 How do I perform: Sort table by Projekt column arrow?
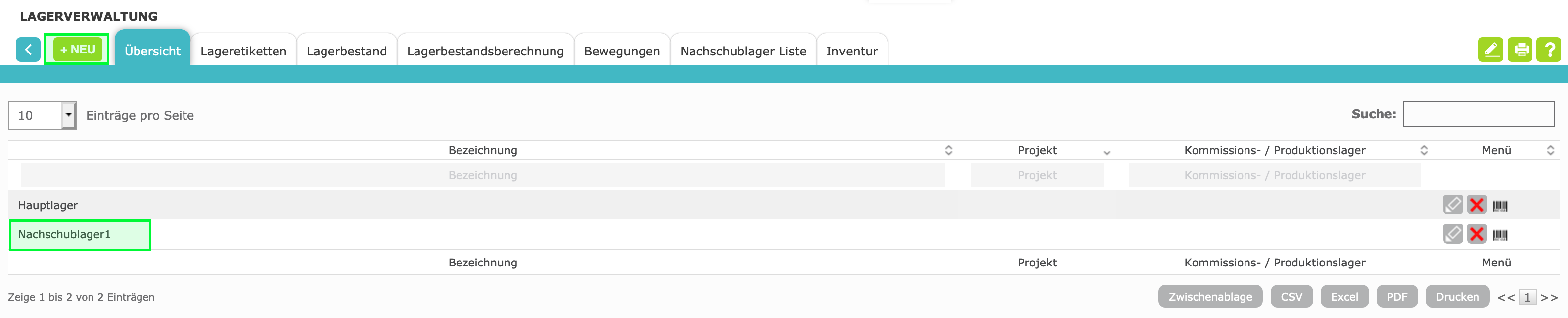pos(1107,152)
